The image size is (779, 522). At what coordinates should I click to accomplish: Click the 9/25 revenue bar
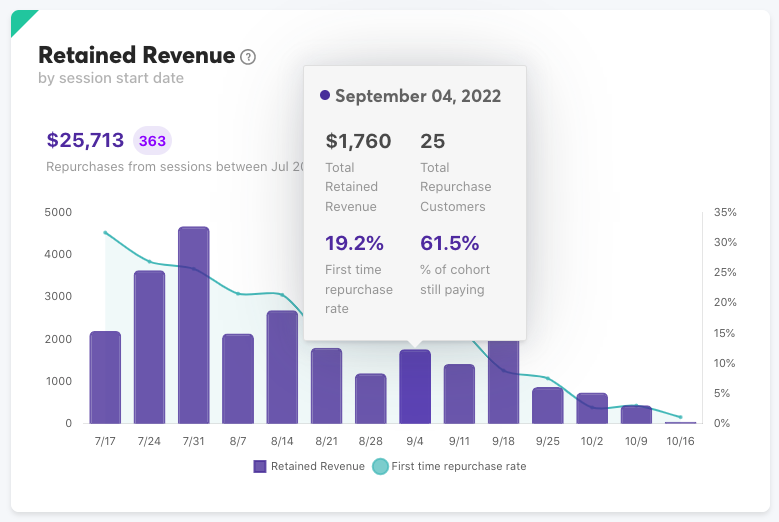[x=547, y=405]
